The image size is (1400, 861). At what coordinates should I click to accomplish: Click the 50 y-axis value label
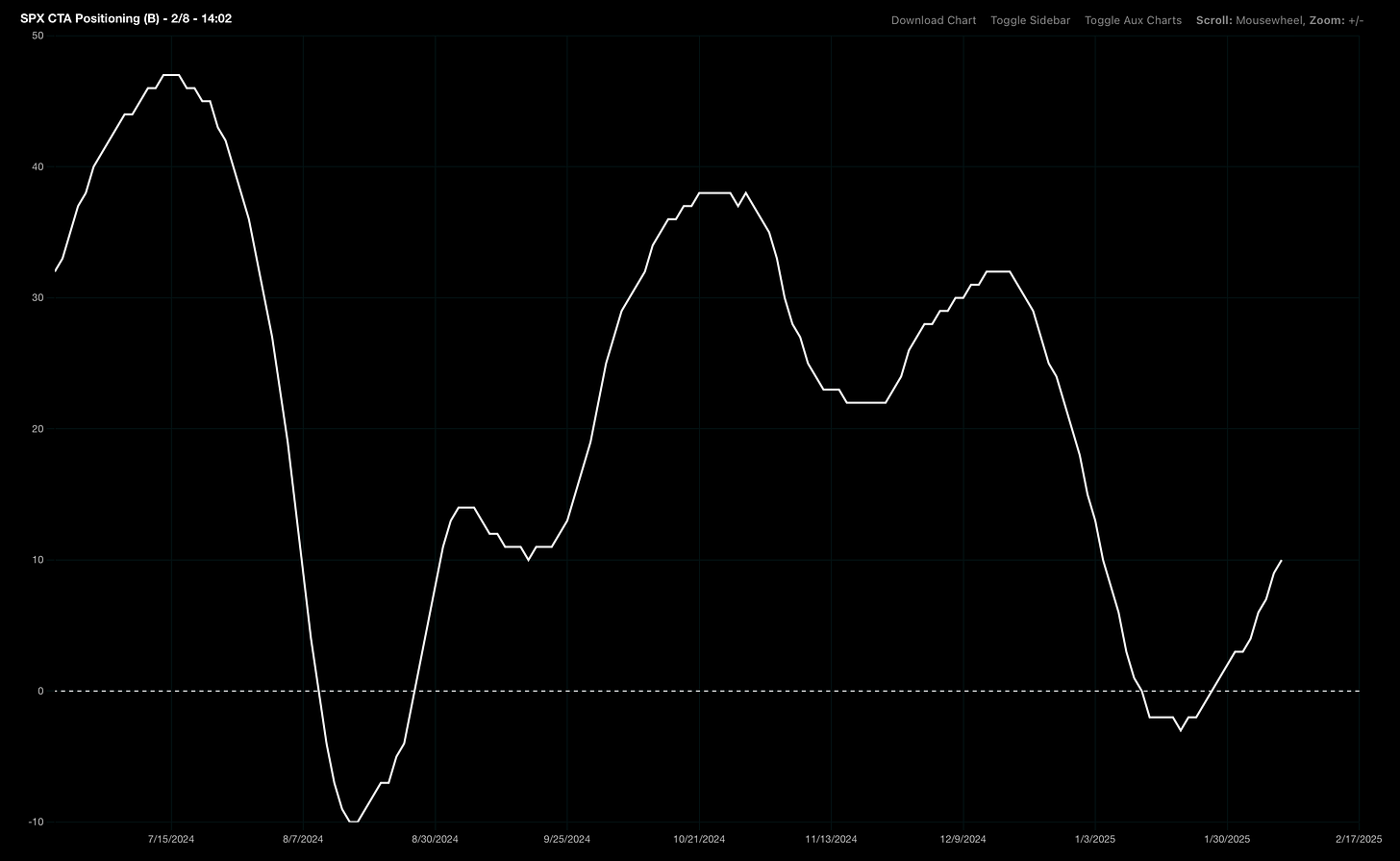[x=37, y=36]
